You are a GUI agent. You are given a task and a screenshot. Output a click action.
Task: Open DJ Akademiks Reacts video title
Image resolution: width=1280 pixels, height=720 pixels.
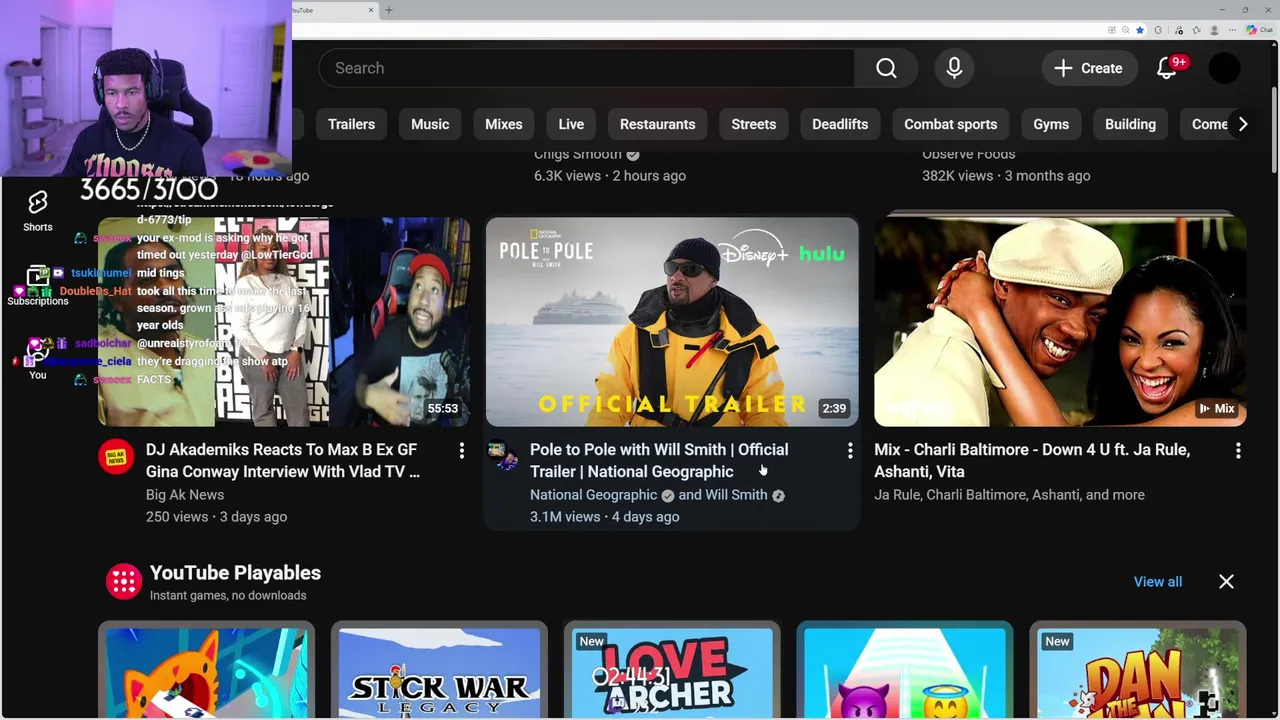[x=282, y=461]
